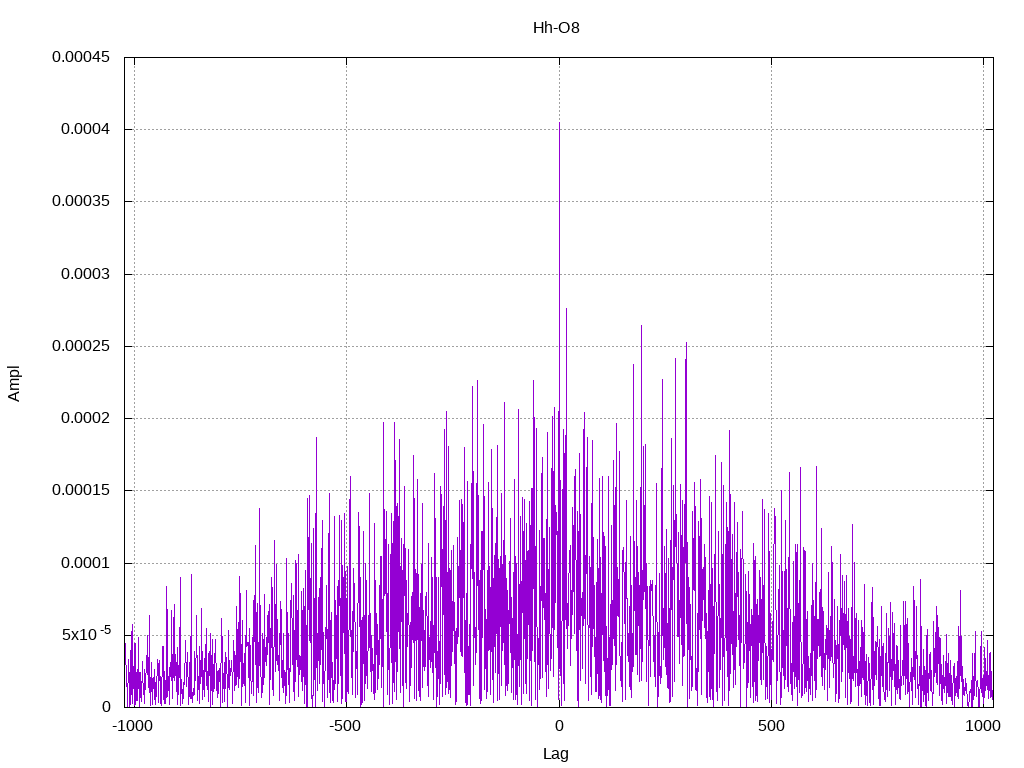Viewport: 1024px width, 768px height.
Task: Click x-axis tick label 500
Action: 771,726
